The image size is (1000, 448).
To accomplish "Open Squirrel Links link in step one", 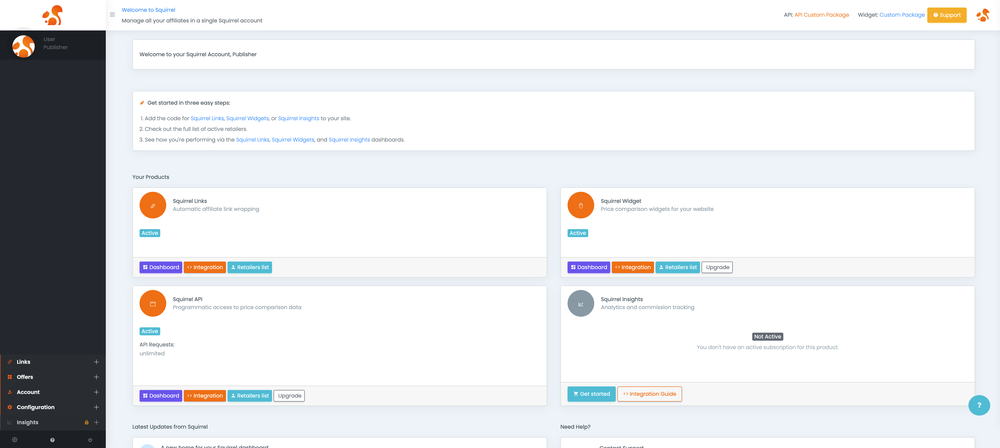I will click(x=207, y=118).
